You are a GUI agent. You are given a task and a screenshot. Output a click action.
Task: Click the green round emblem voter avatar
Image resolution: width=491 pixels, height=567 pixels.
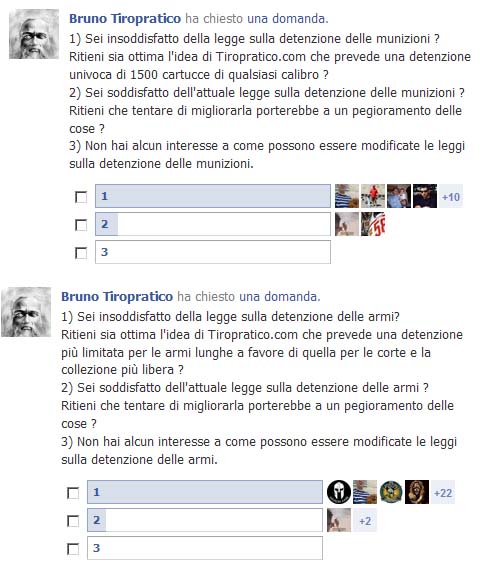[391, 492]
